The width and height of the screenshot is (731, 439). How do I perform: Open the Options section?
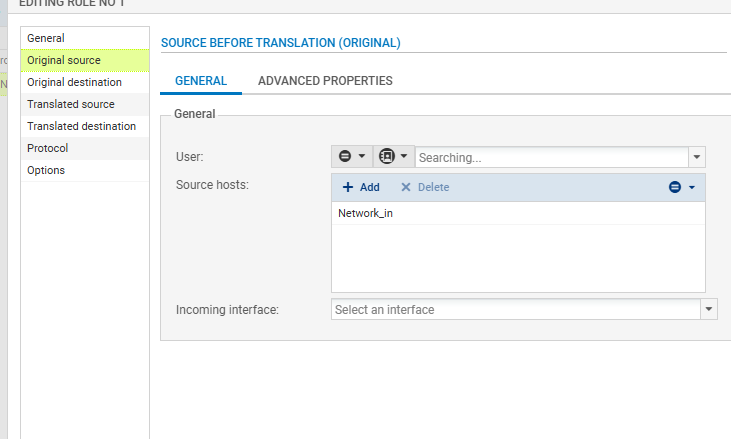point(46,170)
